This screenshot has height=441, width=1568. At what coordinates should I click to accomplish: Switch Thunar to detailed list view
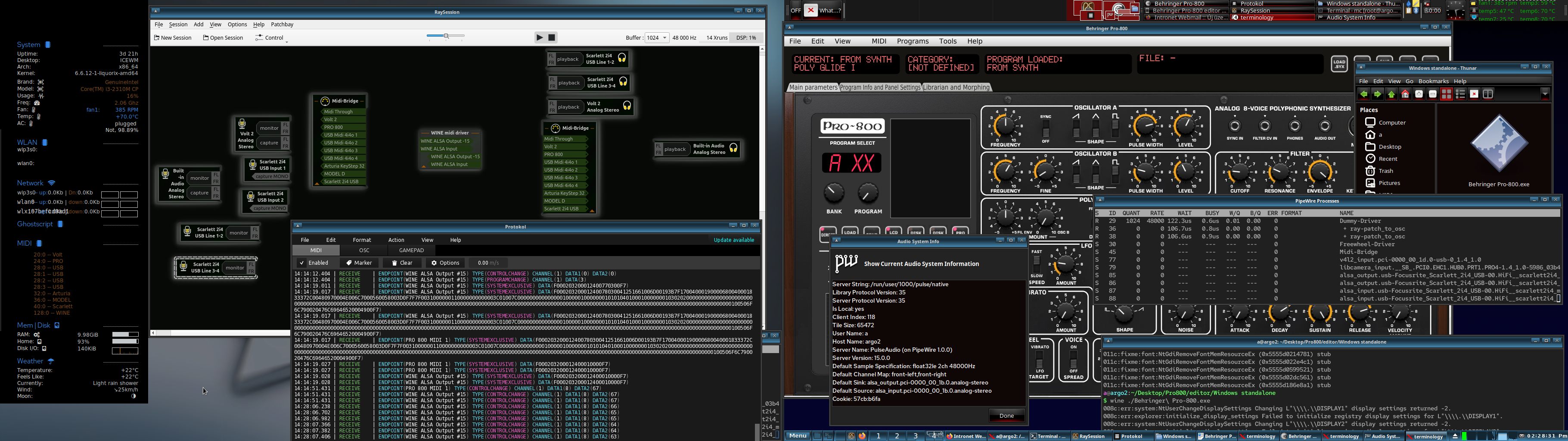coord(1460,94)
